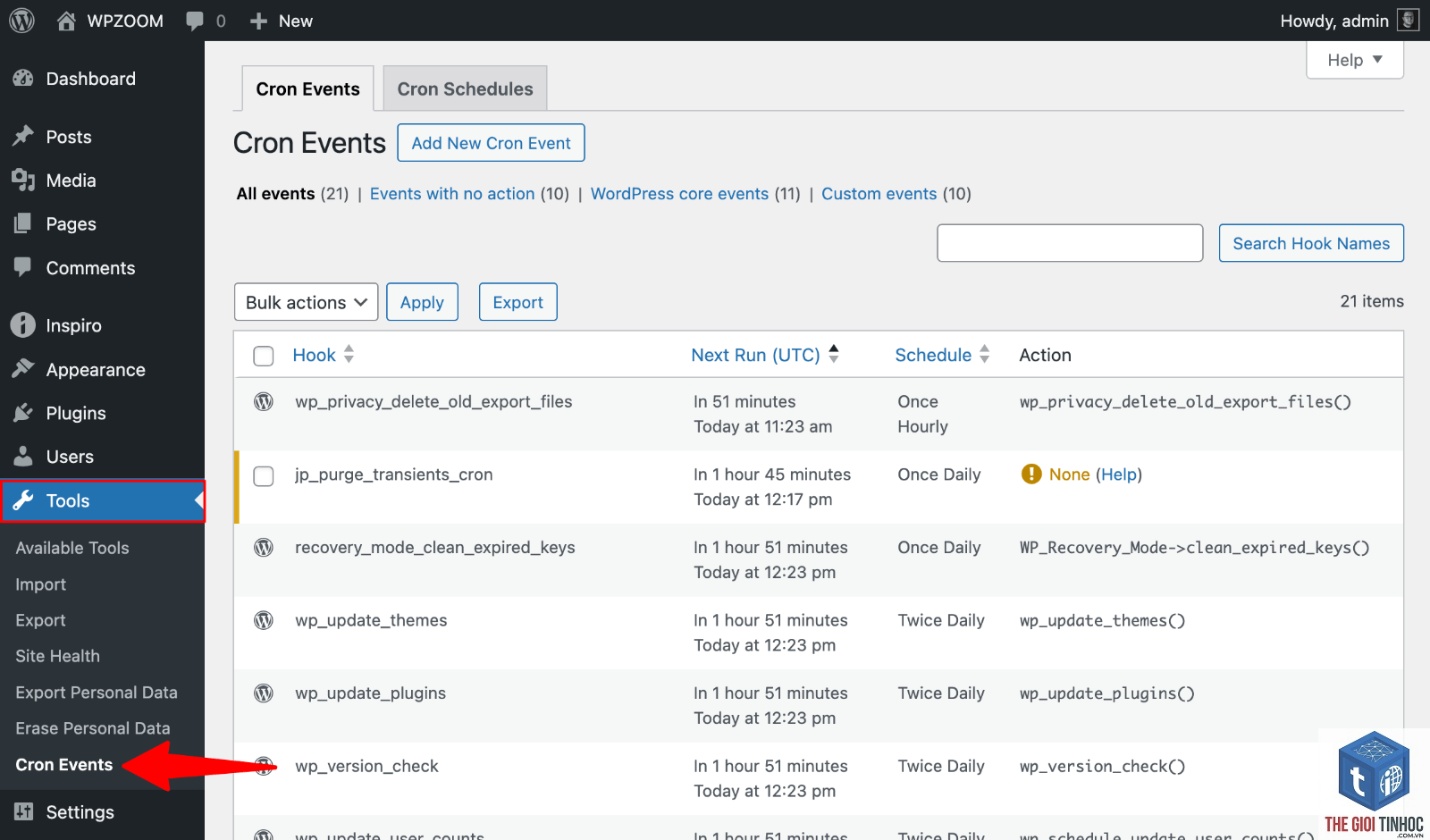Filter by Events with no action
The image size is (1430, 840).
coord(452,194)
